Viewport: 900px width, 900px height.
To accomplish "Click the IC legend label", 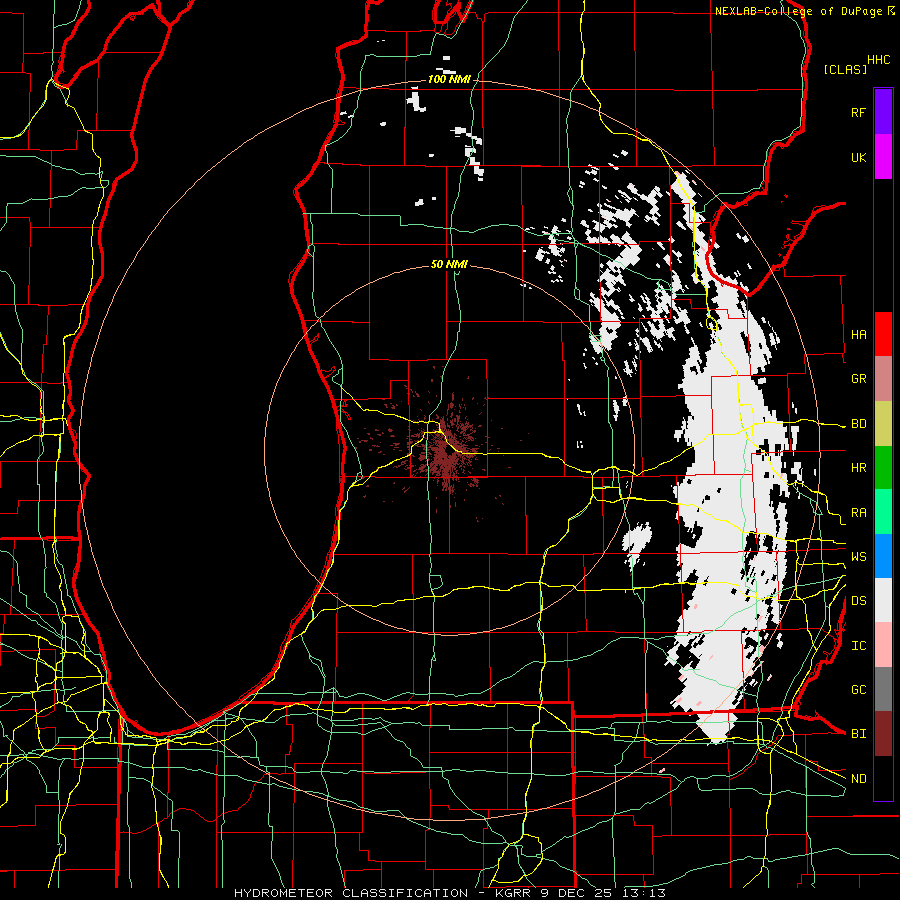I will tap(858, 646).
